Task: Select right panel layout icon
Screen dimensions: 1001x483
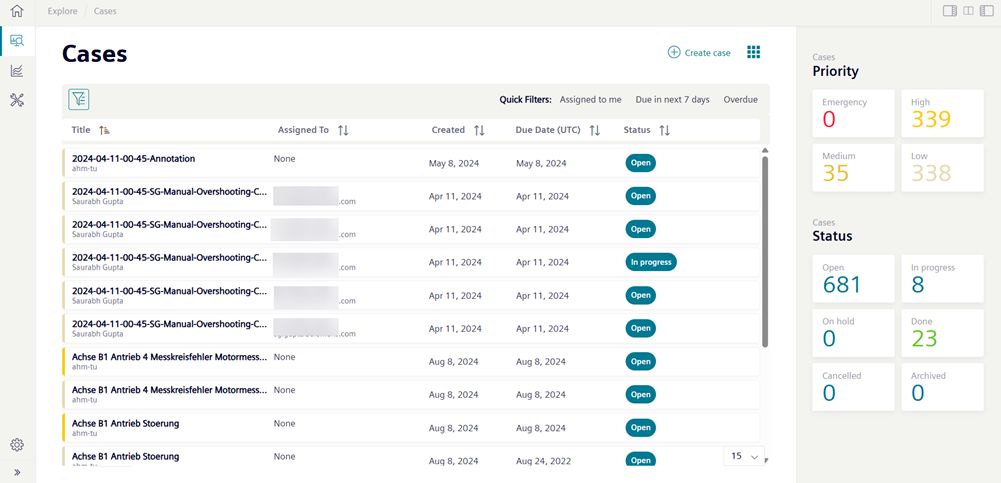Action: pos(951,11)
